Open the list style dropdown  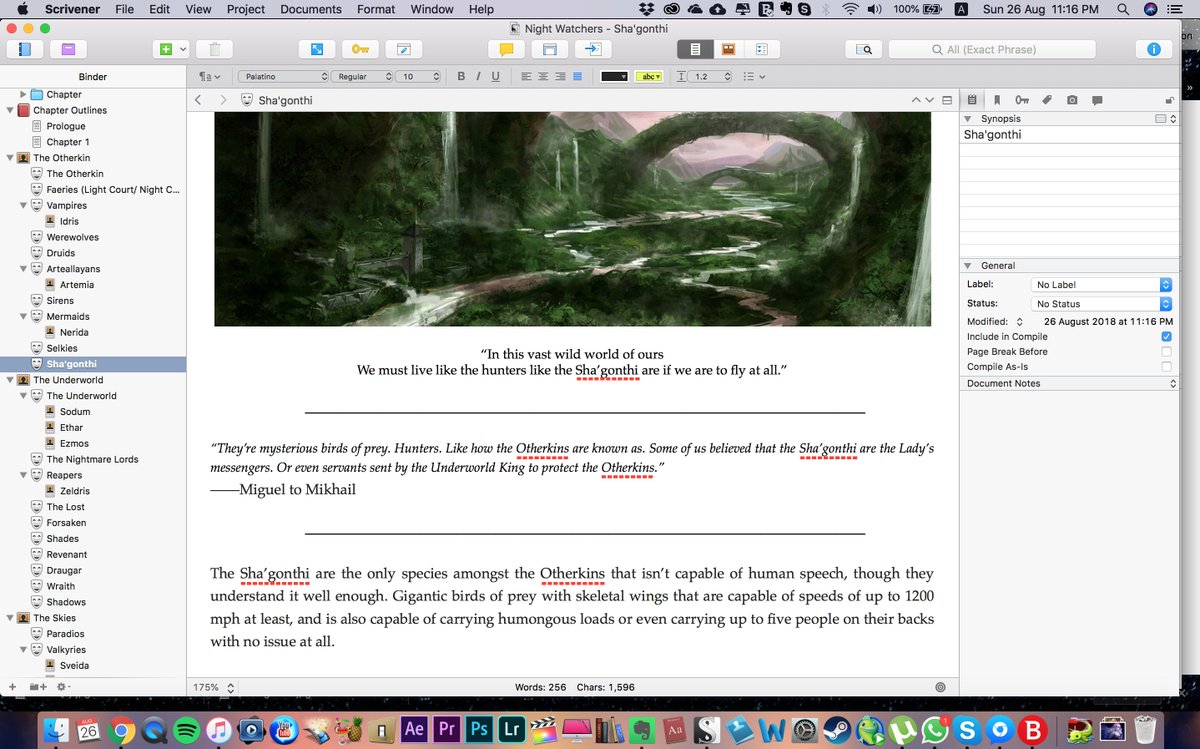753,76
